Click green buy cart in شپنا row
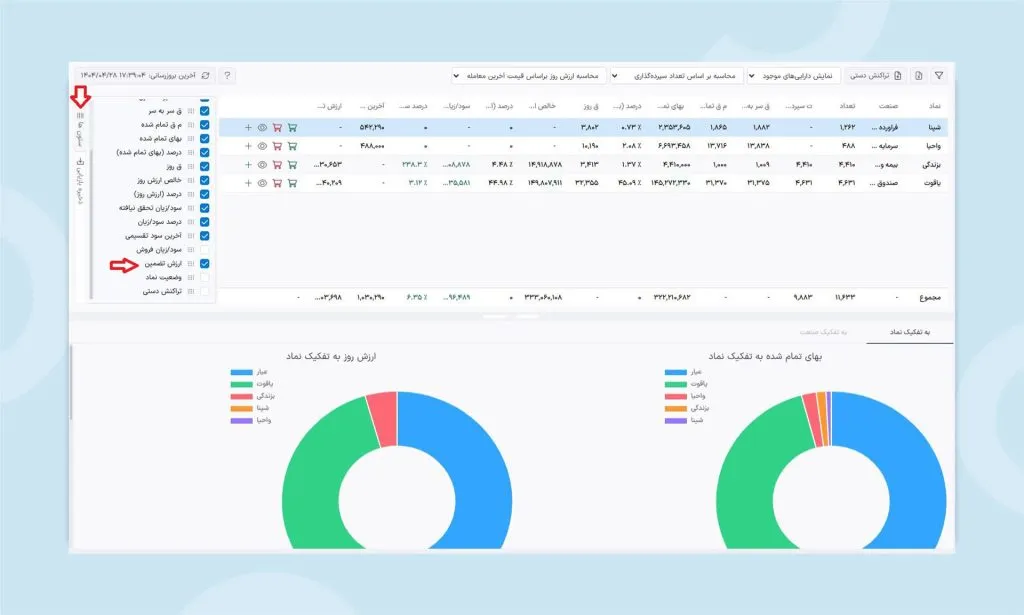The image size is (1024, 615). click(292, 128)
